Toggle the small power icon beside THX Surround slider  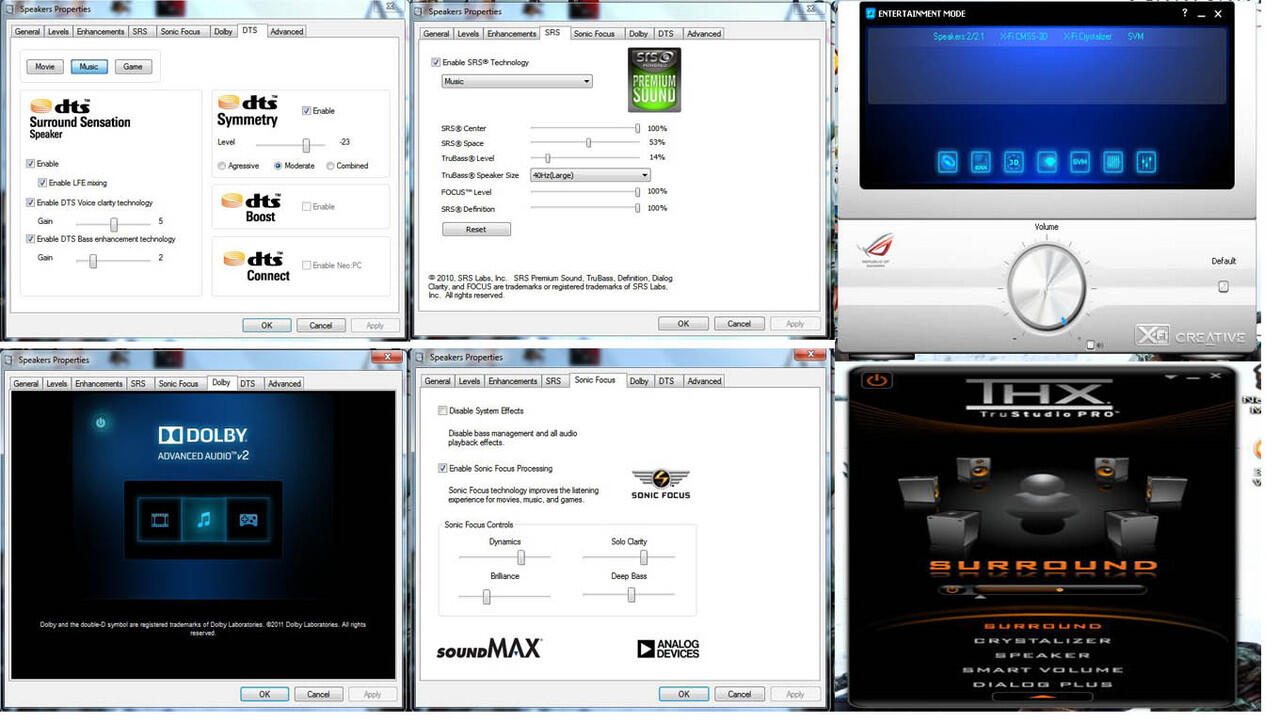[952, 589]
